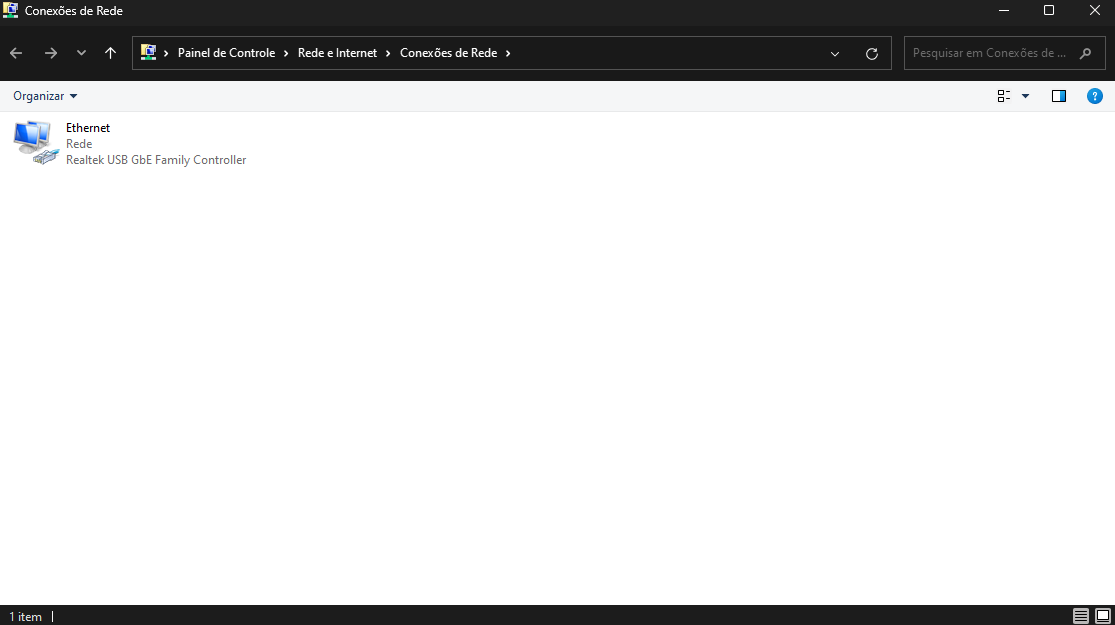
Task: Go forward with the right arrow button
Action: tap(50, 53)
